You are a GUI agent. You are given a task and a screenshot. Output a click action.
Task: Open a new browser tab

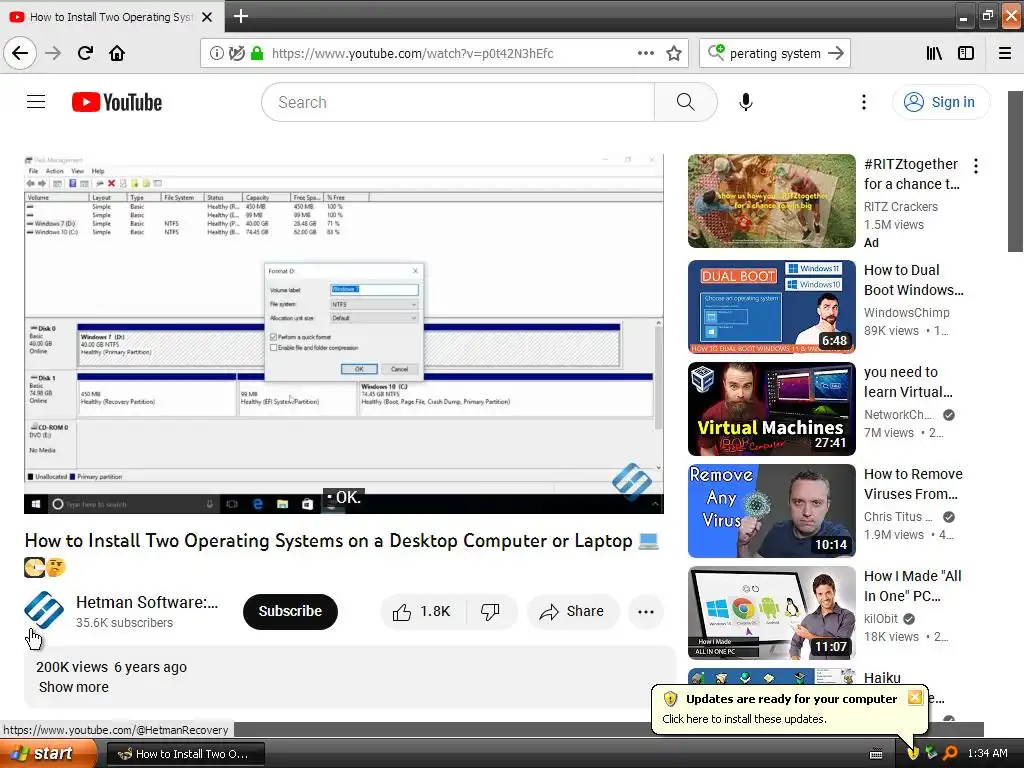point(240,16)
